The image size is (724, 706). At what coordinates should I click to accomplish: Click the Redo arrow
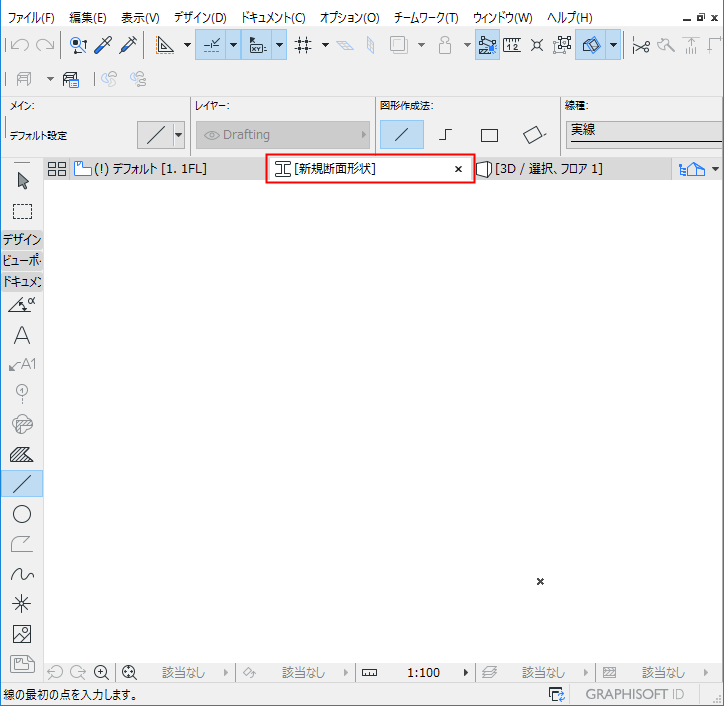(45, 45)
